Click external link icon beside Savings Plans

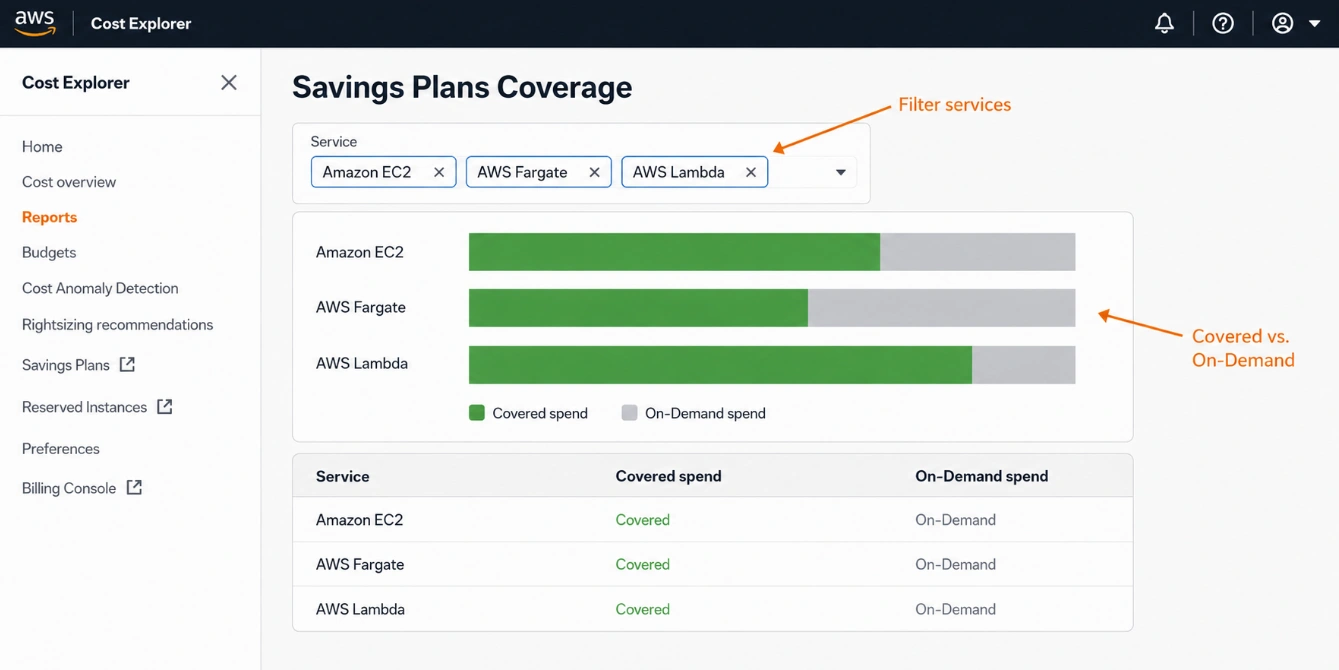coord(127,364)
